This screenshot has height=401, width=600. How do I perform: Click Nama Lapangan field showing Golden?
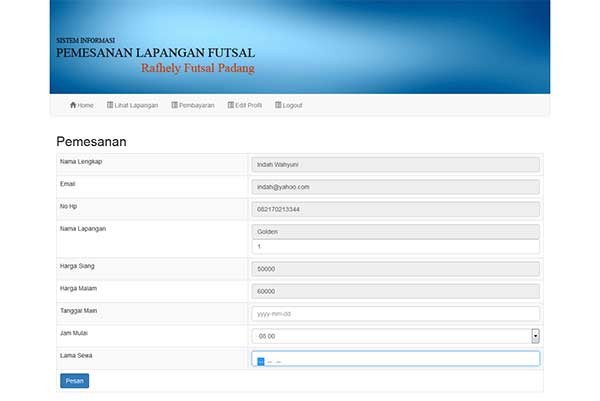(396, 231)
